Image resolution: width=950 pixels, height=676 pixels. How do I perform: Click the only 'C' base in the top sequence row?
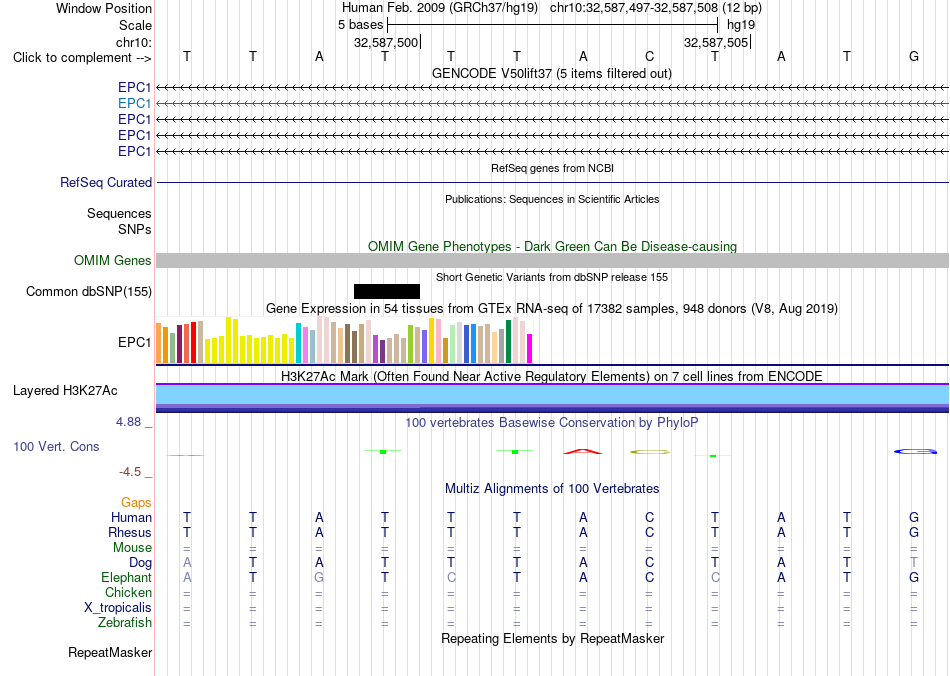tap(649, 56)
